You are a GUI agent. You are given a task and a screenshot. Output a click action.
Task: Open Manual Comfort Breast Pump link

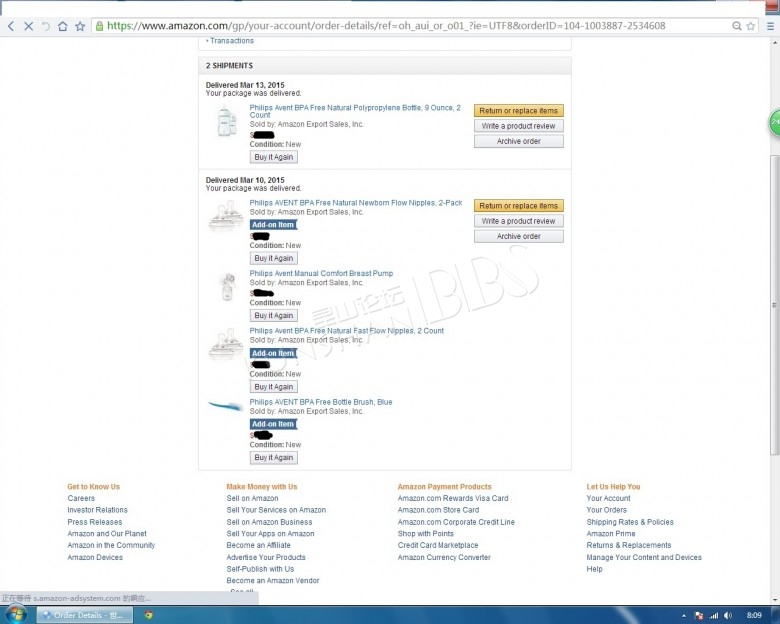(321, 273)
